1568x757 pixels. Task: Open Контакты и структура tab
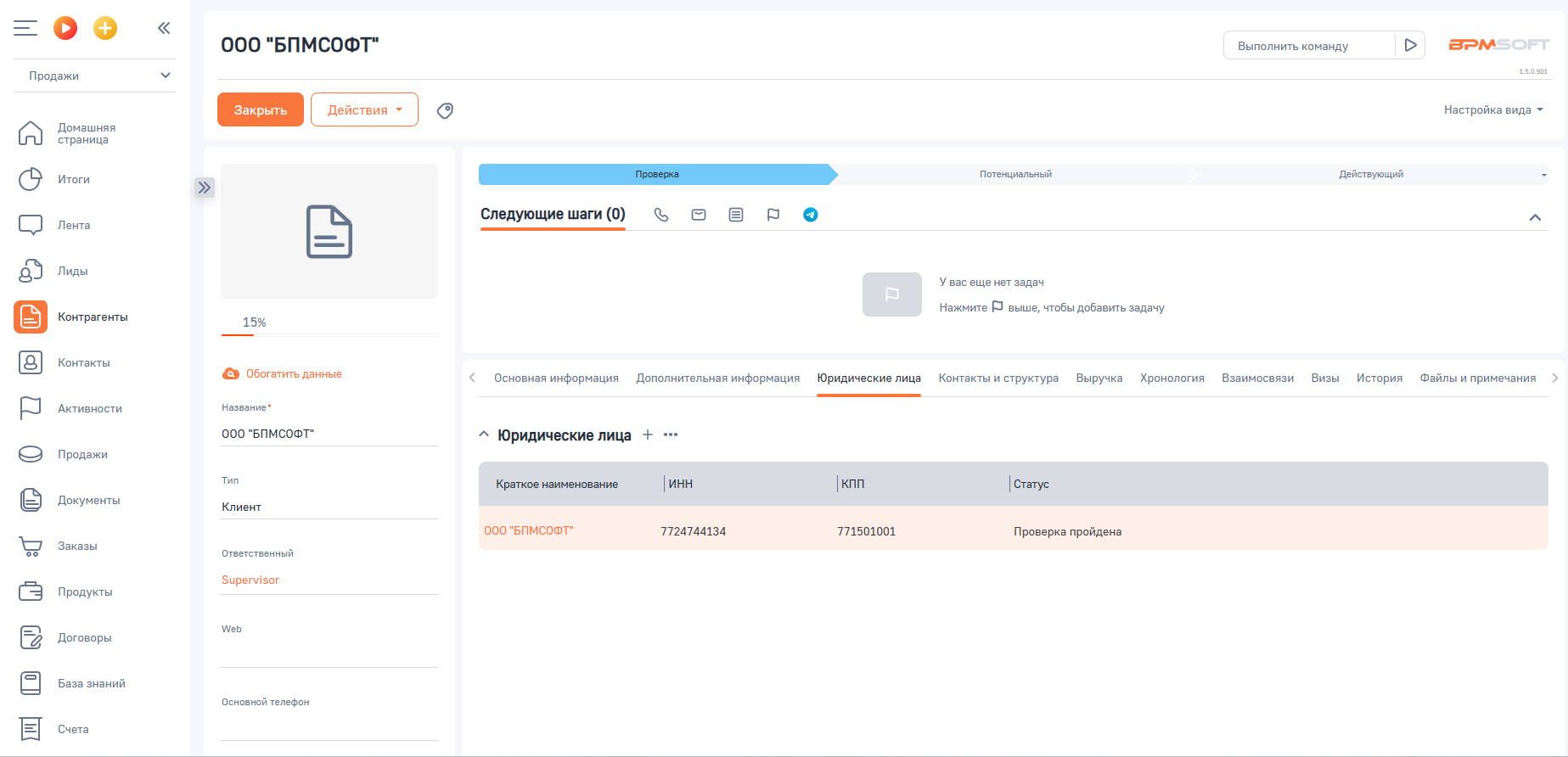pos(998,378)
